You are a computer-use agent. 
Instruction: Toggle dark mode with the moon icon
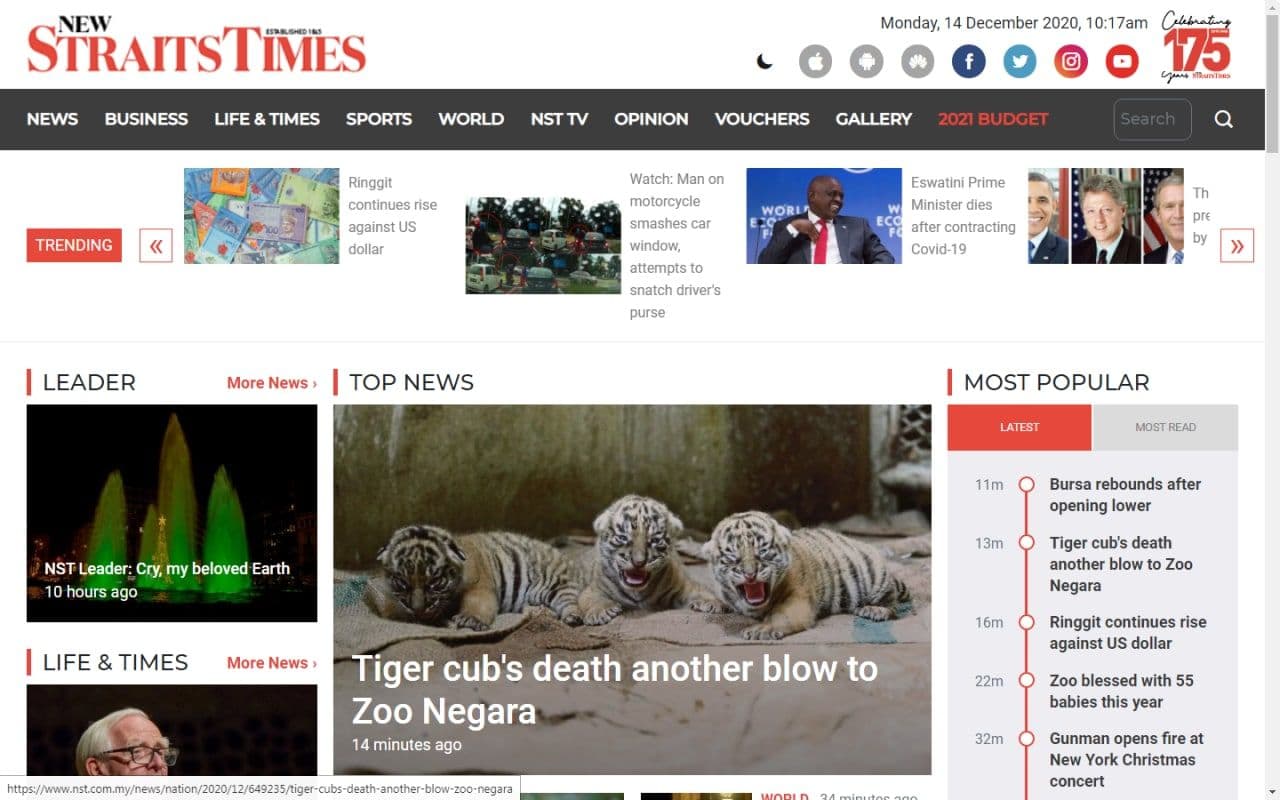[765, 62]
